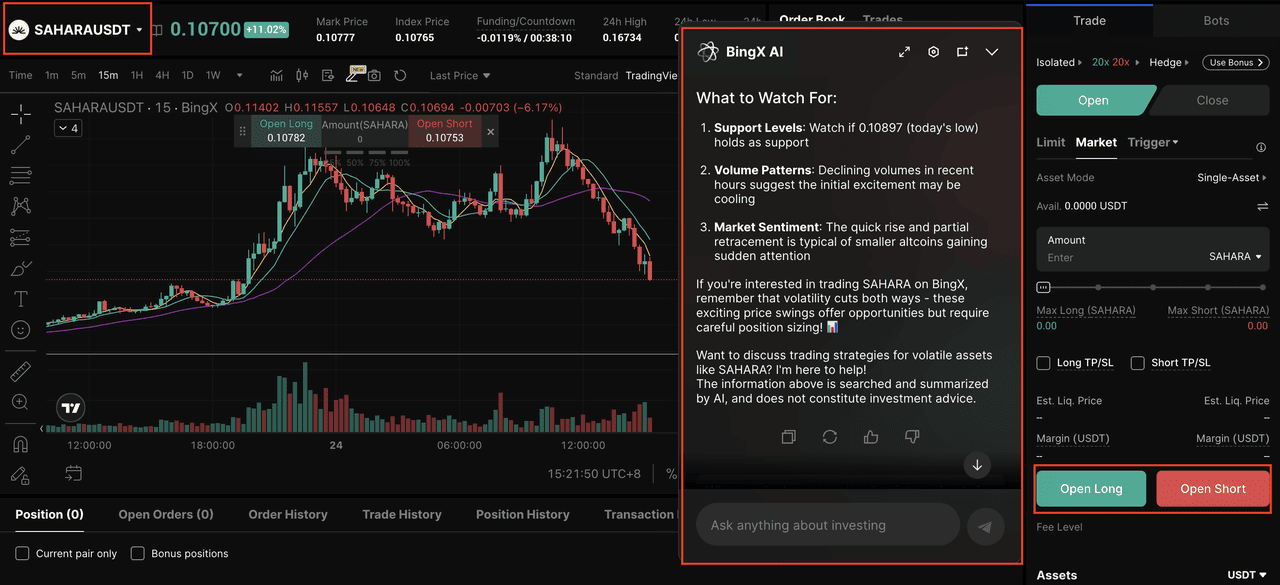1280x585 pixels.
Task: Change the Isolated margin mode
Action: pyautogui.click(x=1058, y=62)
